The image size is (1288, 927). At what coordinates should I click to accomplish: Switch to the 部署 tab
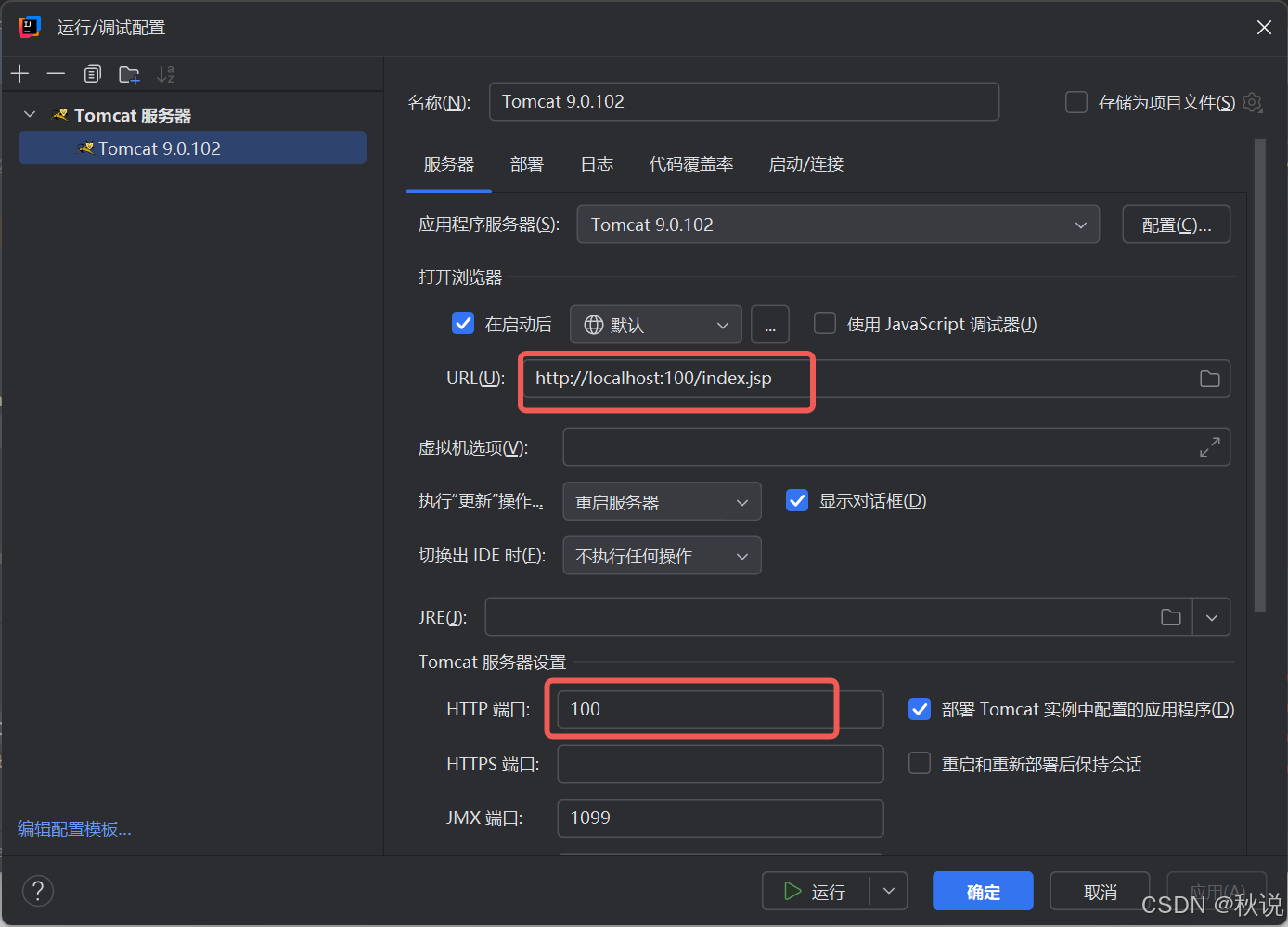(527, 164)
